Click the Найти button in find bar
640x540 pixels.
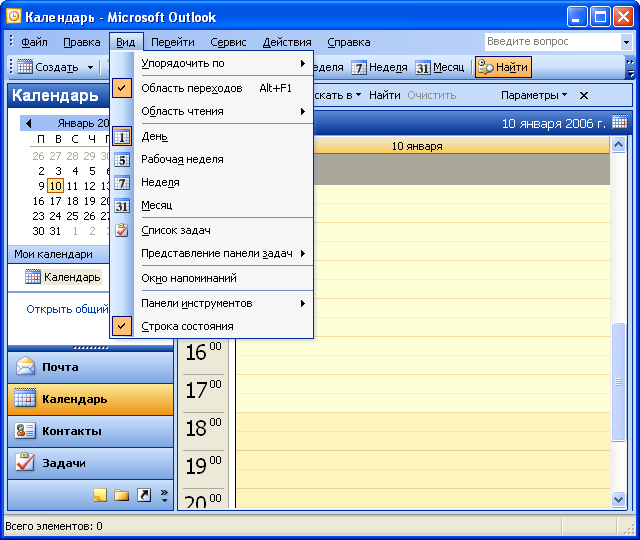[x=384, y=95]
